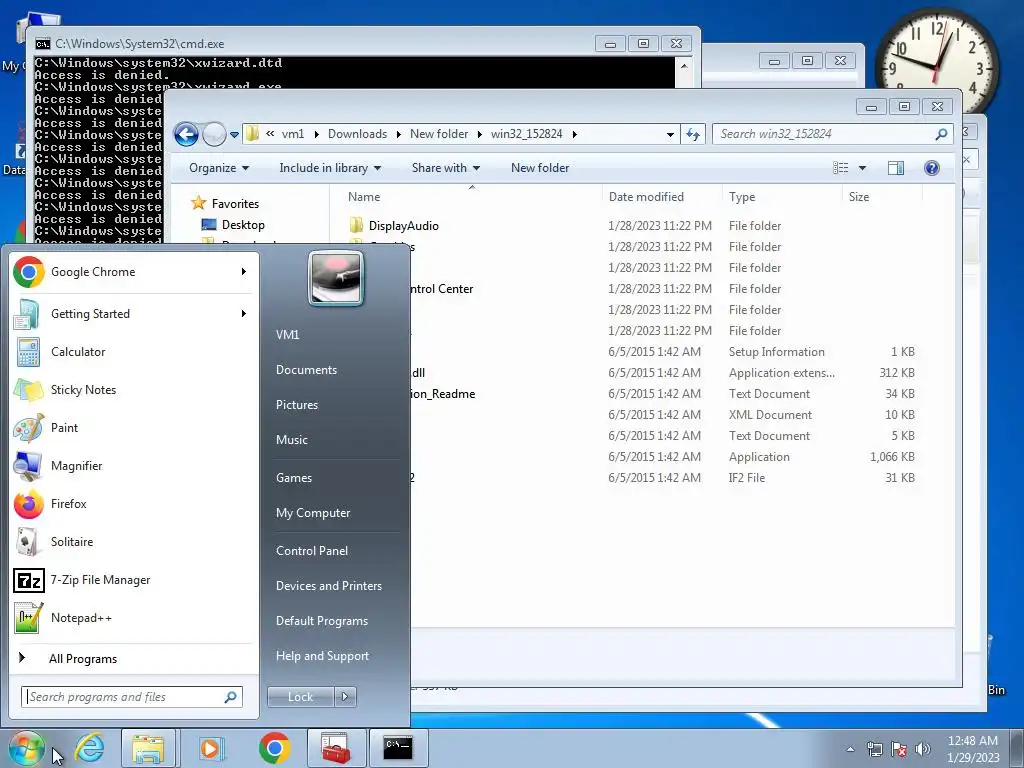Screen dimensions: 1024x768
Task: Click the Lock button
Action: [x=300, y=697]
